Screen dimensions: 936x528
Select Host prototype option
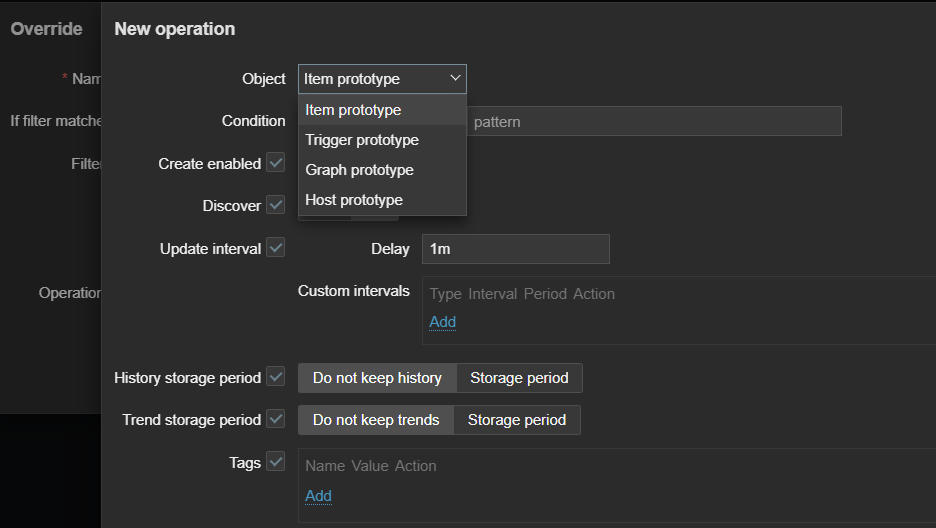pos(354,200)
